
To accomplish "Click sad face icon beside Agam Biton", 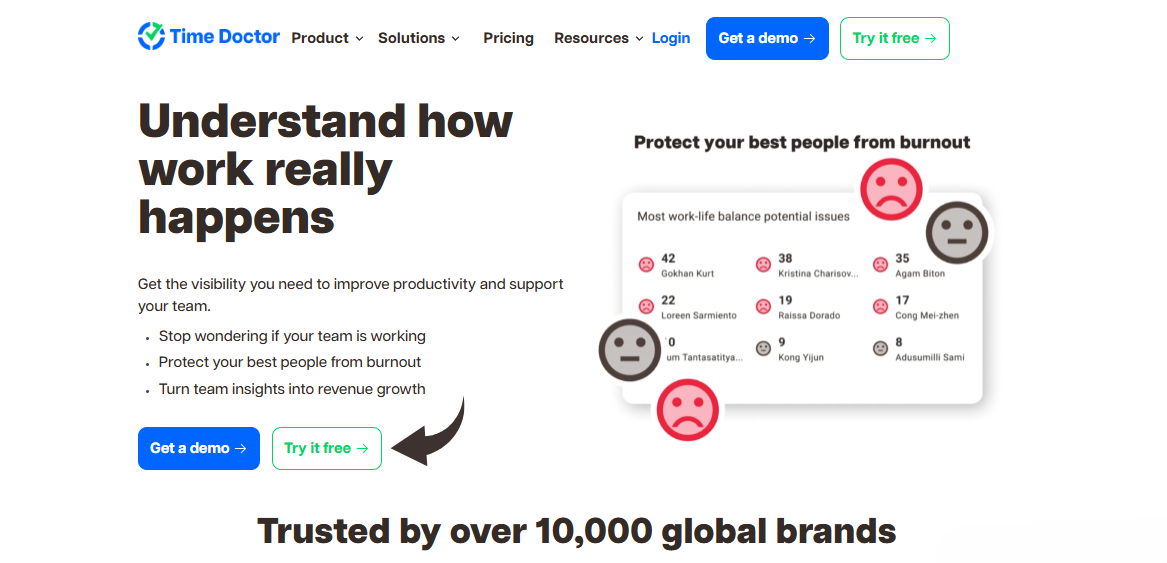I will click(880, 265).
